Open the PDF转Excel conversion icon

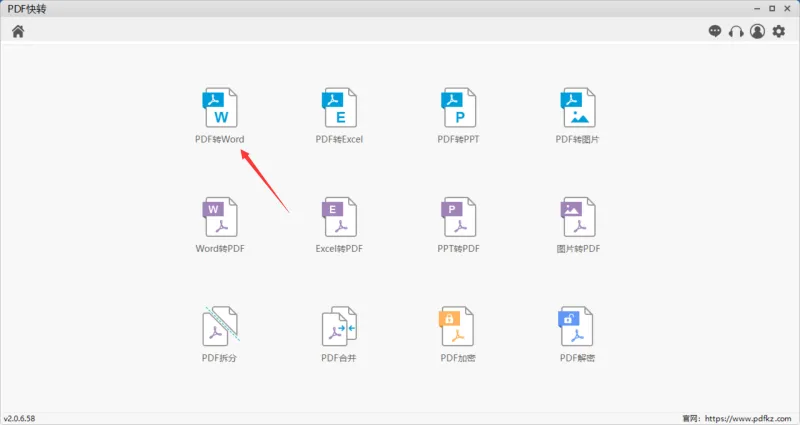[339, 107]
